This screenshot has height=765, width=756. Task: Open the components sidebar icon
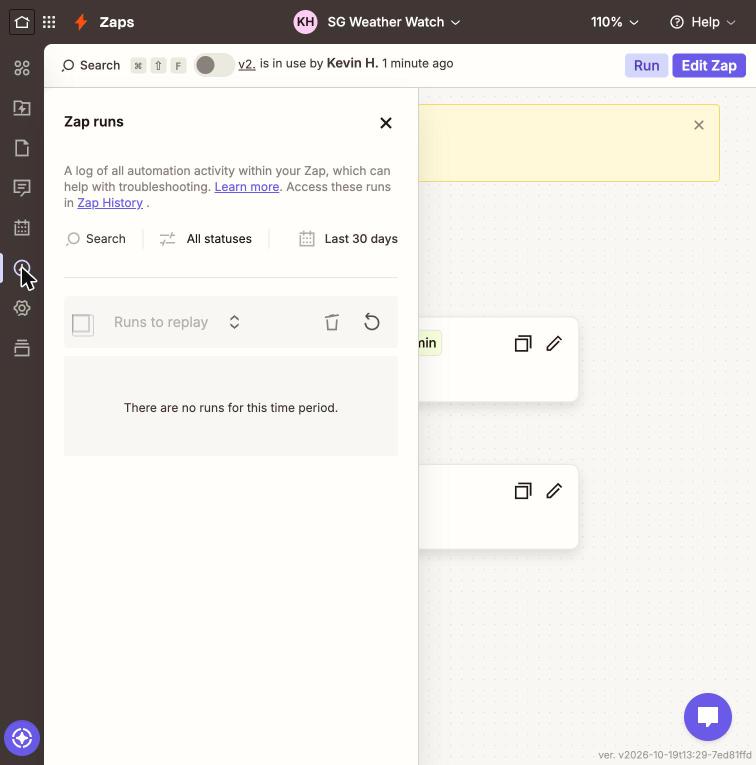pos(22,68)
